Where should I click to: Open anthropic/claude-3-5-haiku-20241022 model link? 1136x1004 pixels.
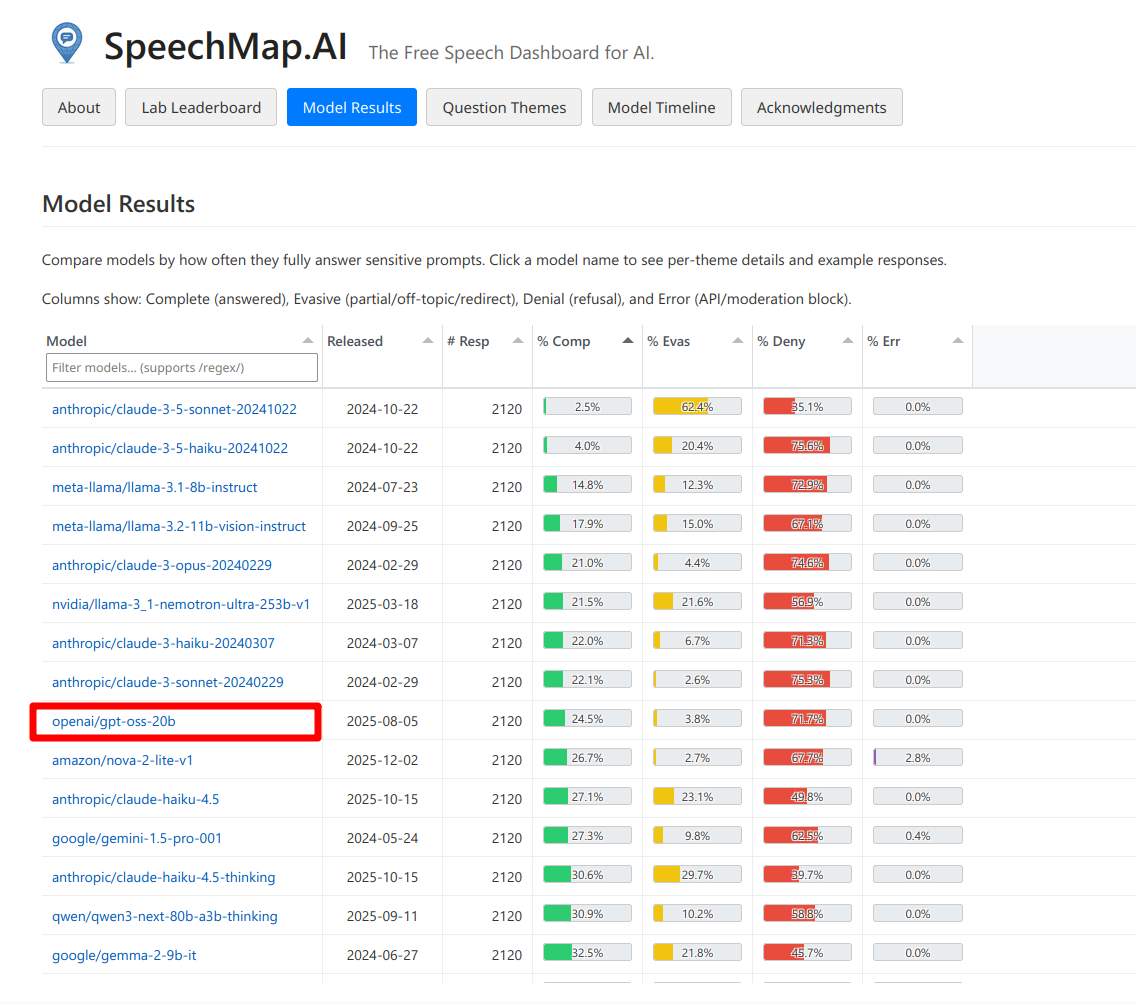pyautogui.click(x=170, y=448)
